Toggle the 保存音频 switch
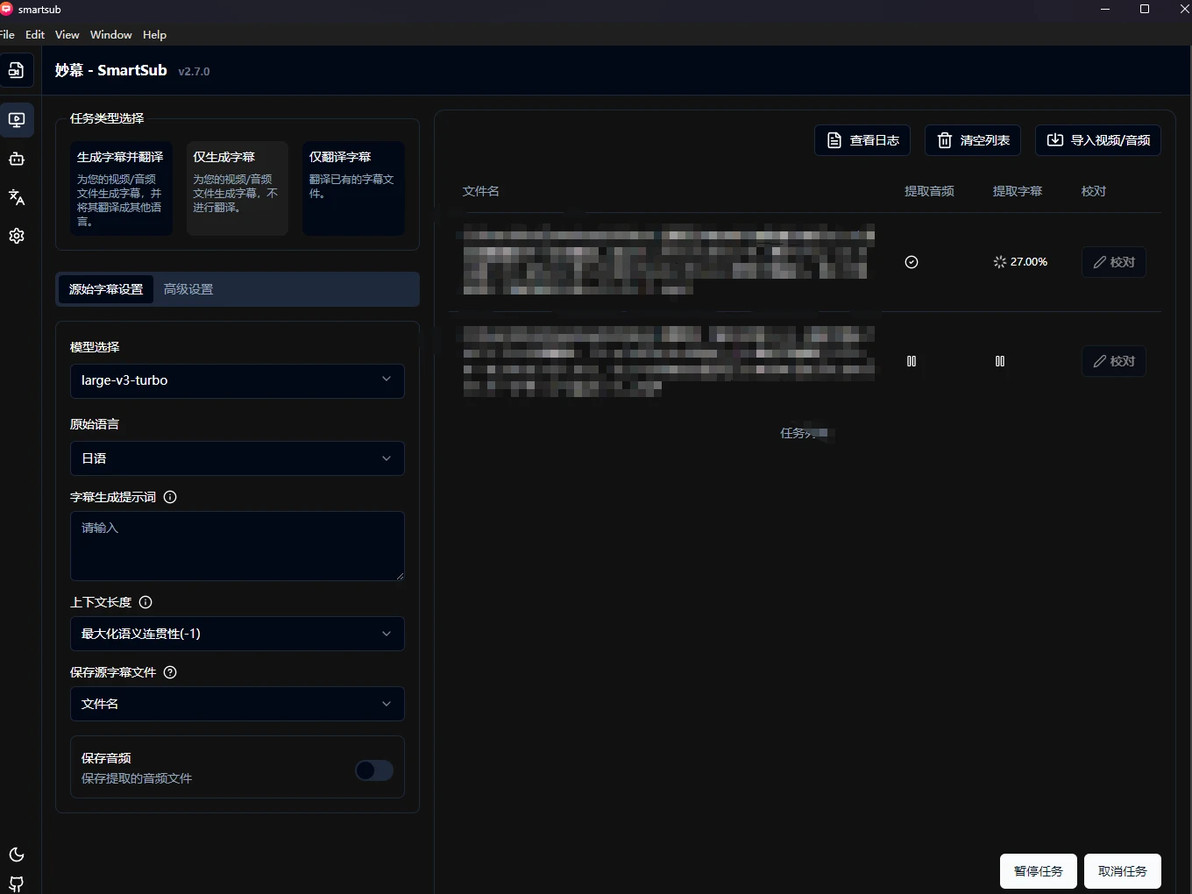 click(x=374, y=770)
